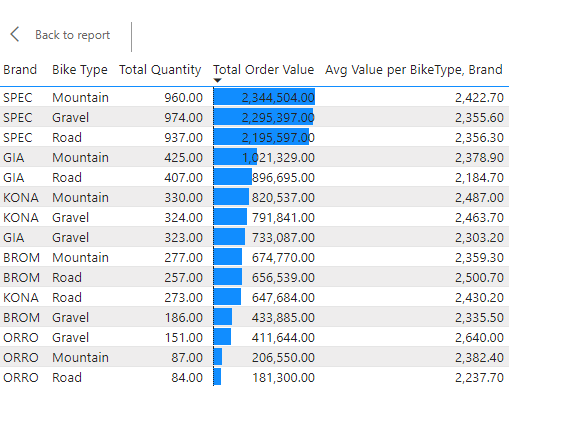Viewport: 572px width, 437px height.
Task: Click the Avg Value per BikeType, Brand header
Action: point(414,69)
